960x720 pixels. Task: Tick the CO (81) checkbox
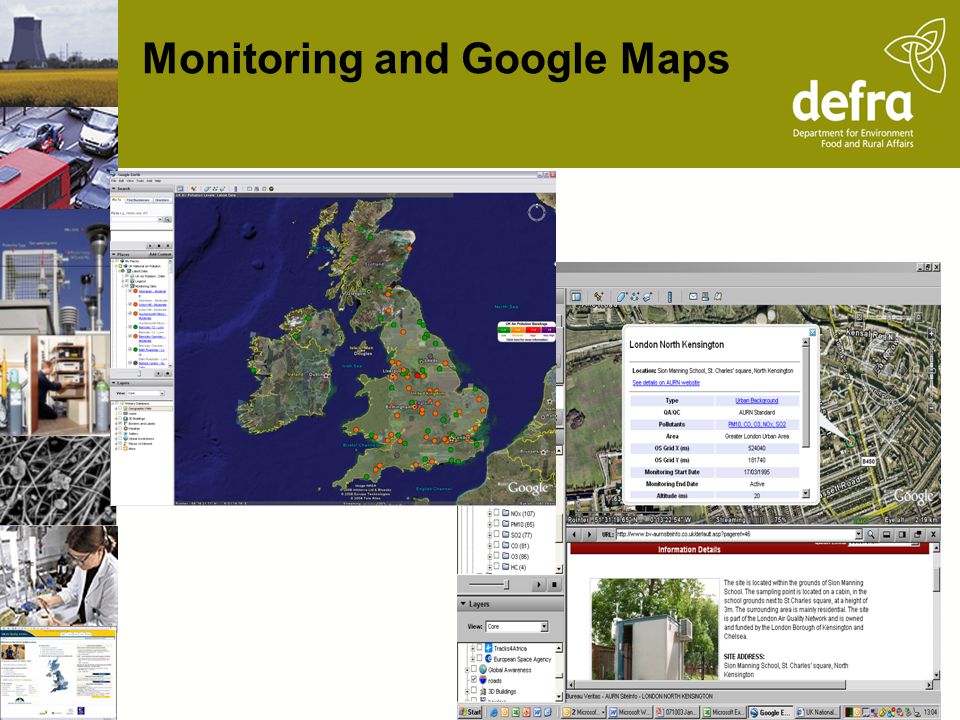pos(497,546)
